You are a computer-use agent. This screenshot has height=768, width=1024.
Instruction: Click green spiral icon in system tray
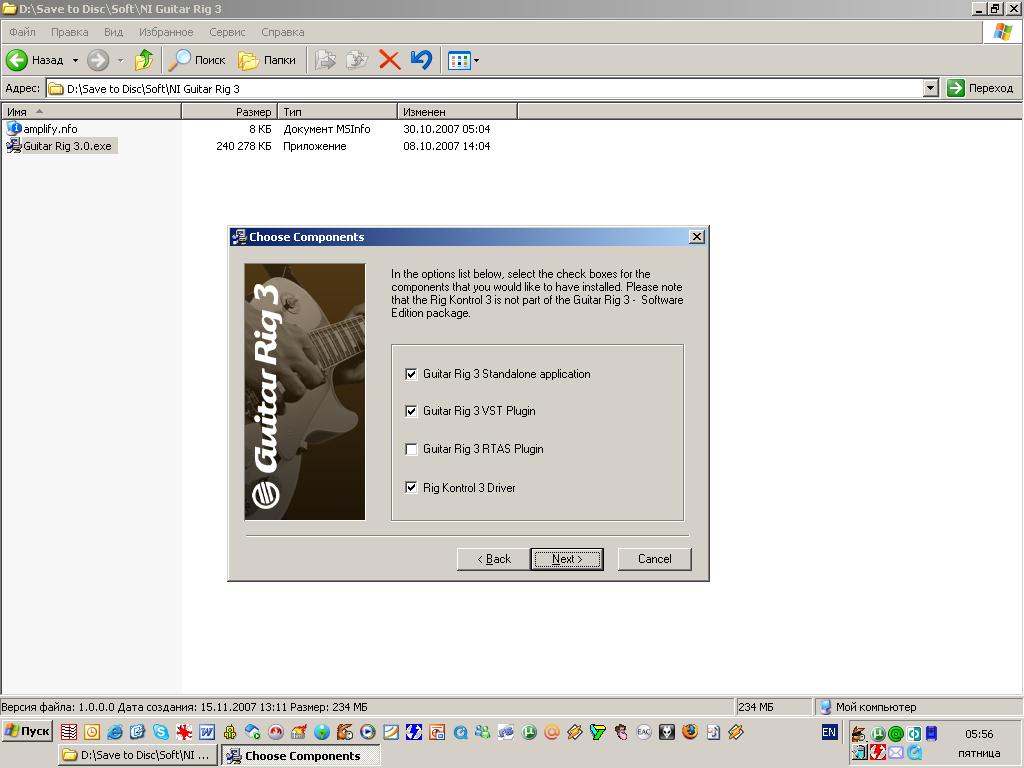(x=896, y=733)
